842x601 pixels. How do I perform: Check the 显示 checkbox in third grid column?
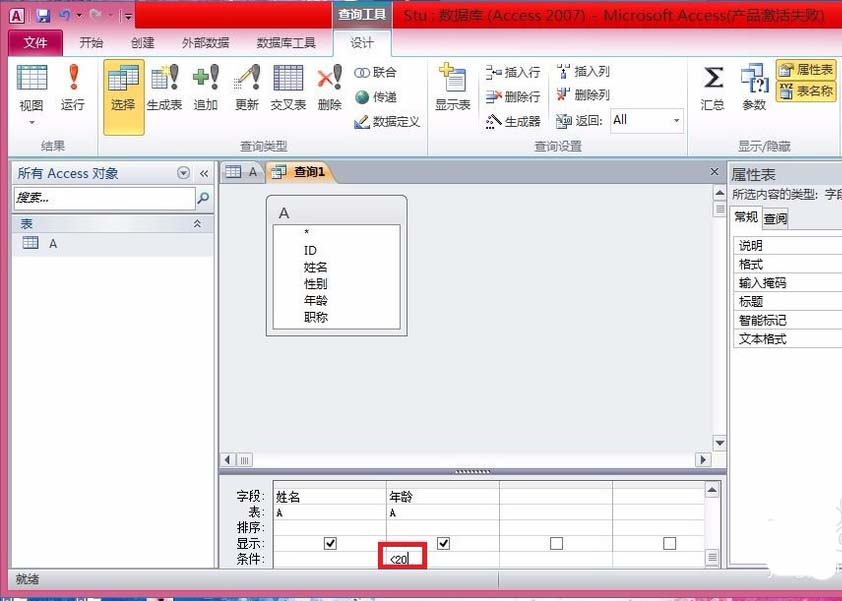tap(556, 544)
